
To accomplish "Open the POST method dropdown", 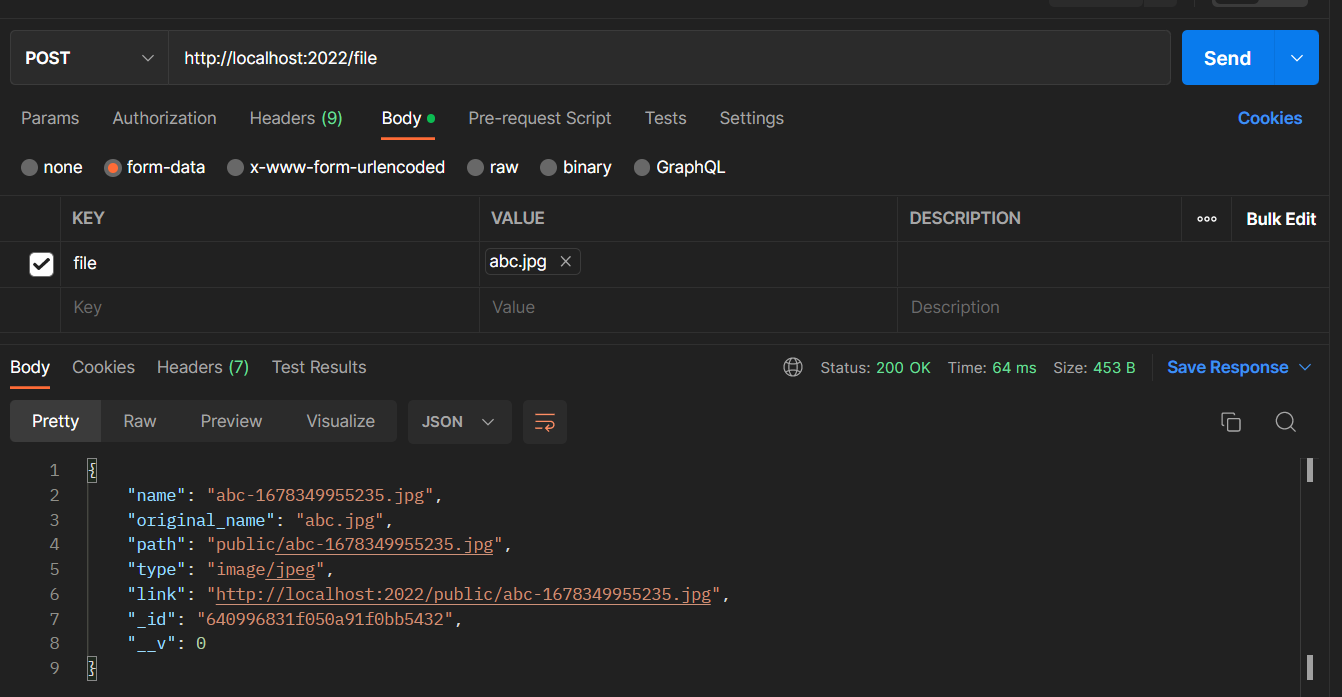I will click(x=89, y=58).
